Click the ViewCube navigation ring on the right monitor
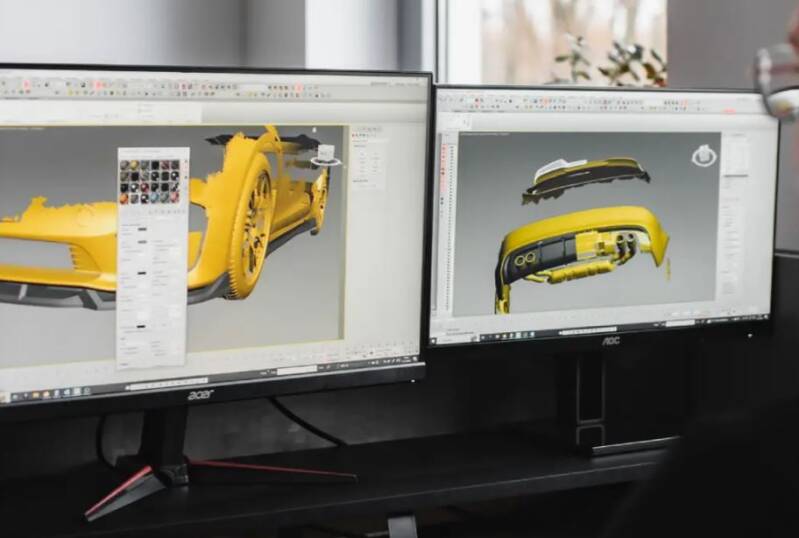Screen dimensions: 799x538 (x=704, y=156)
